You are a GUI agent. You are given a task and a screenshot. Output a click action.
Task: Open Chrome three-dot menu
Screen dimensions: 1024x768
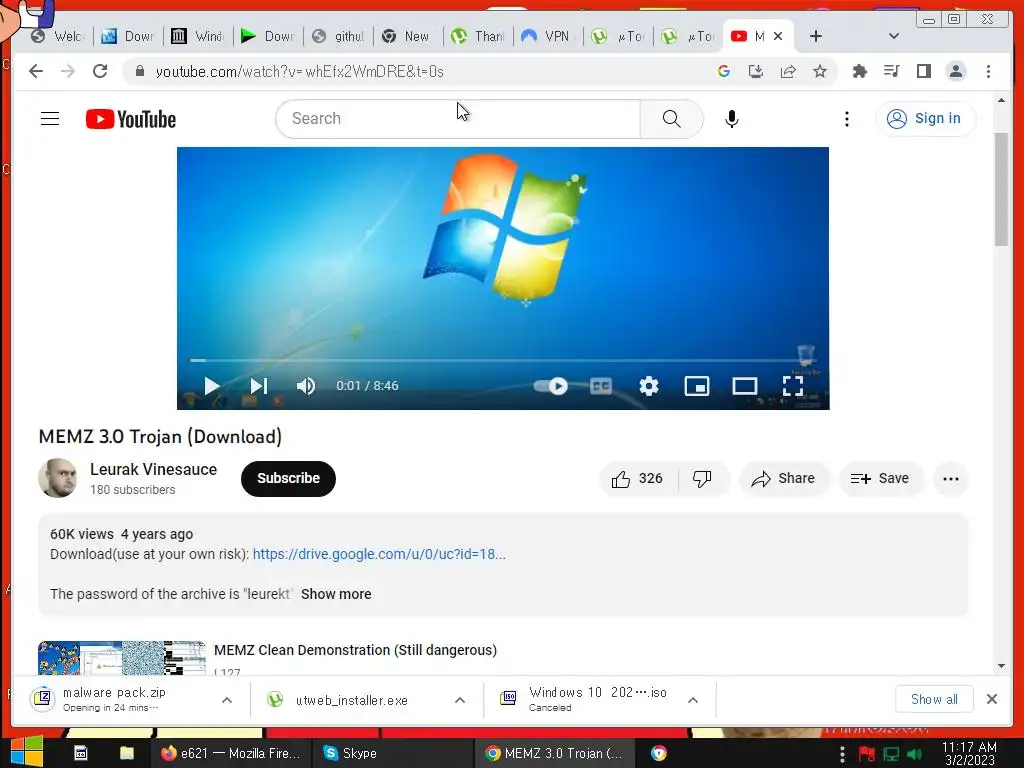[988, 71]
